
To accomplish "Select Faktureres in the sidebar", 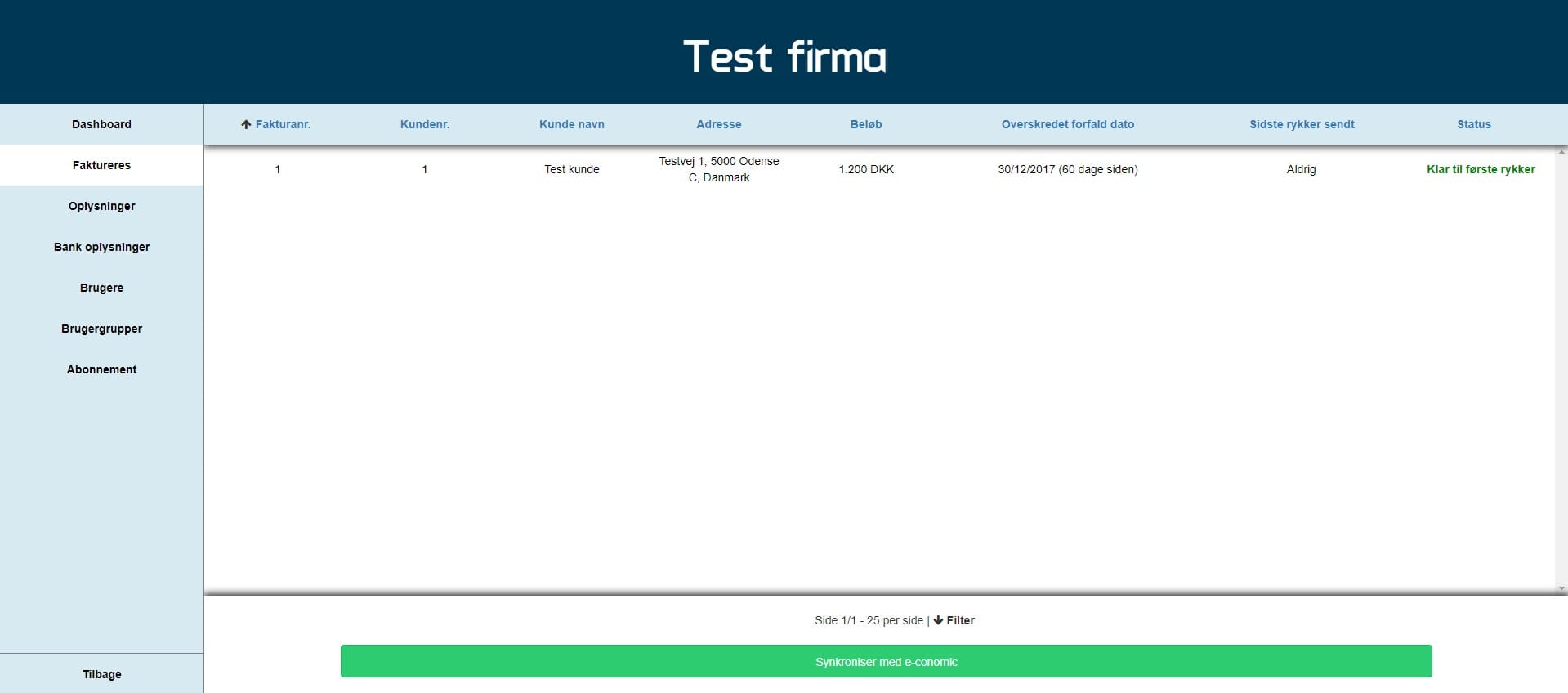I will (101, 165).
